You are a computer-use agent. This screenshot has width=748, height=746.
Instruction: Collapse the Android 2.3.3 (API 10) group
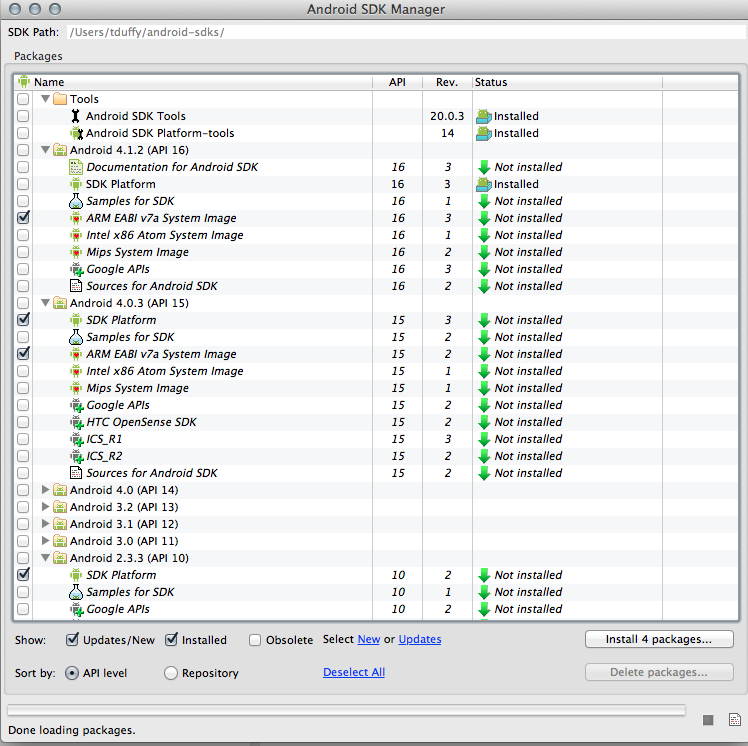(45, 558)
